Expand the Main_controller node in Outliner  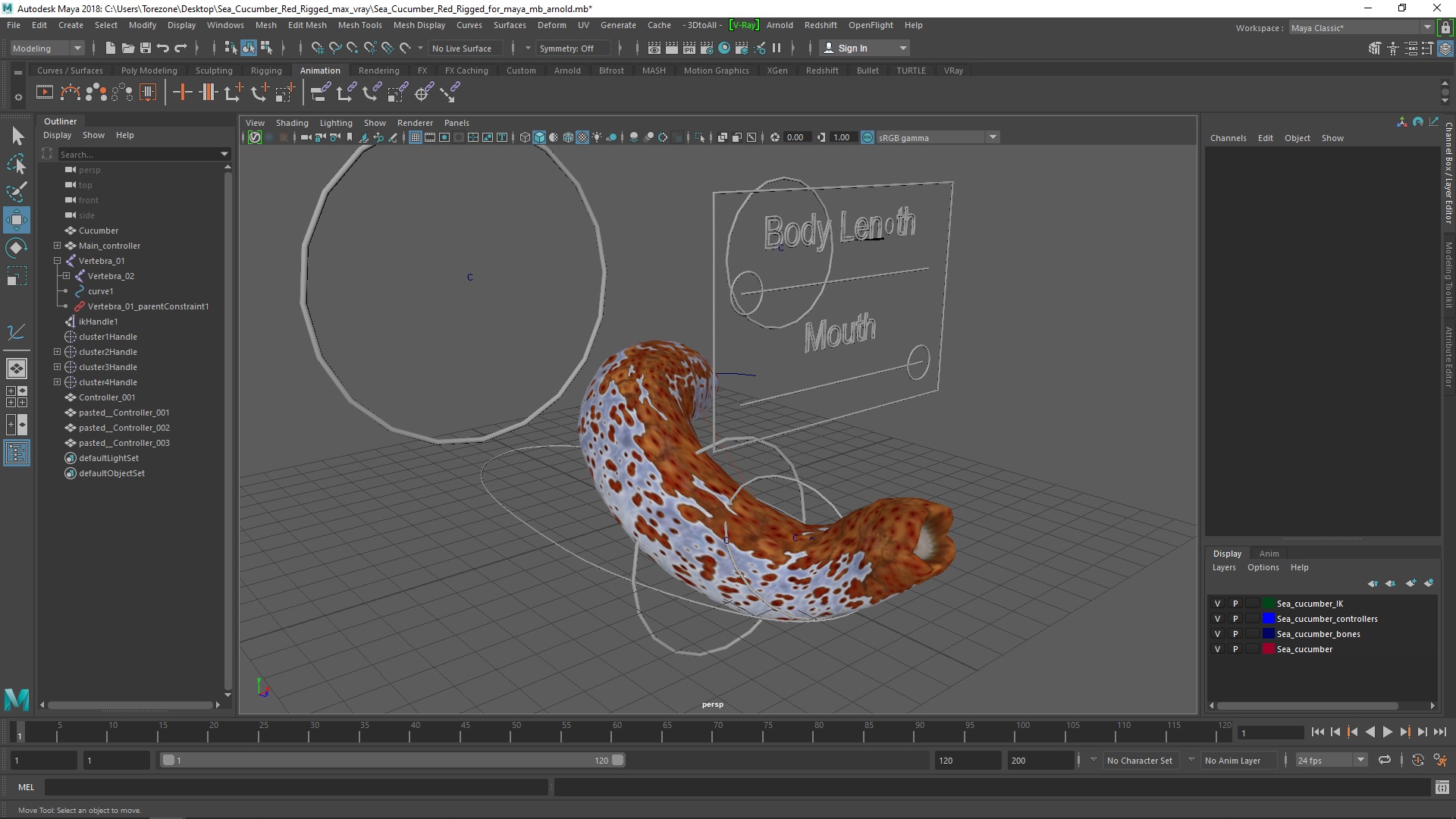click(57, 246)
